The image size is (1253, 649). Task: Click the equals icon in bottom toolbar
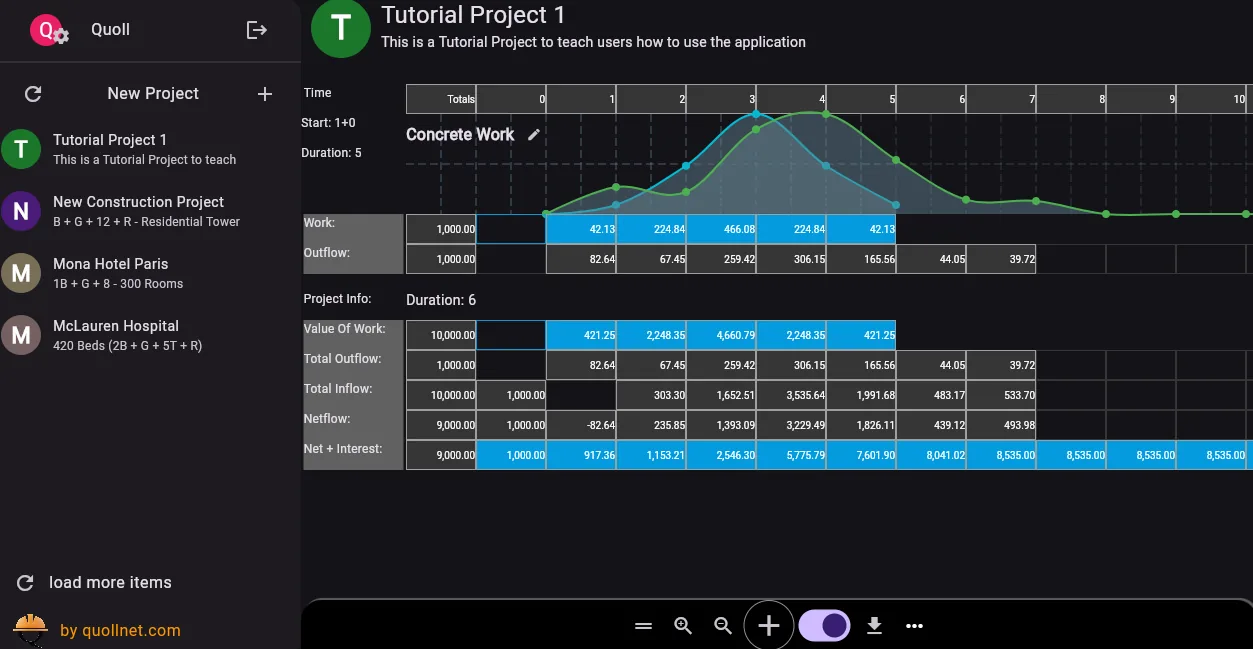point(643,625)
